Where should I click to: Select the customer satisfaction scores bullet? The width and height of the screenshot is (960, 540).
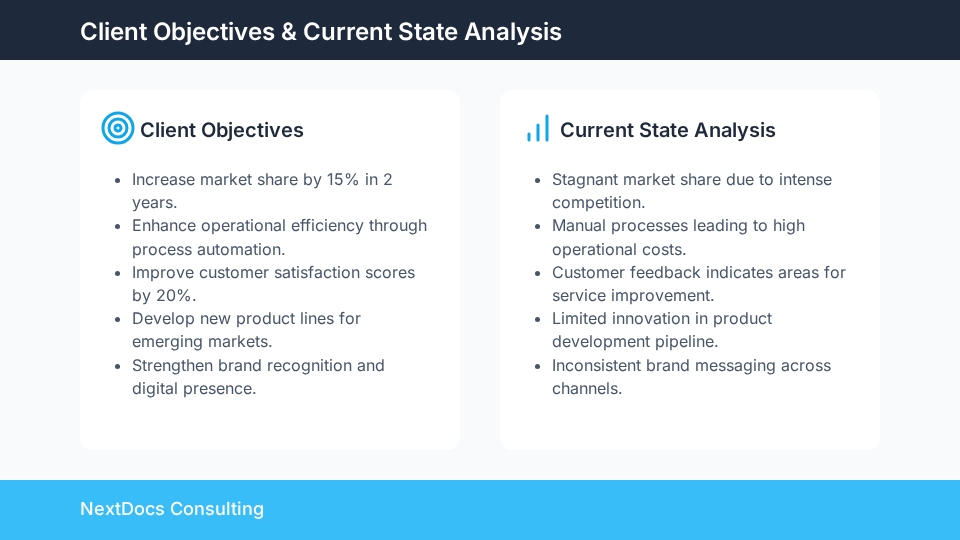273,284
